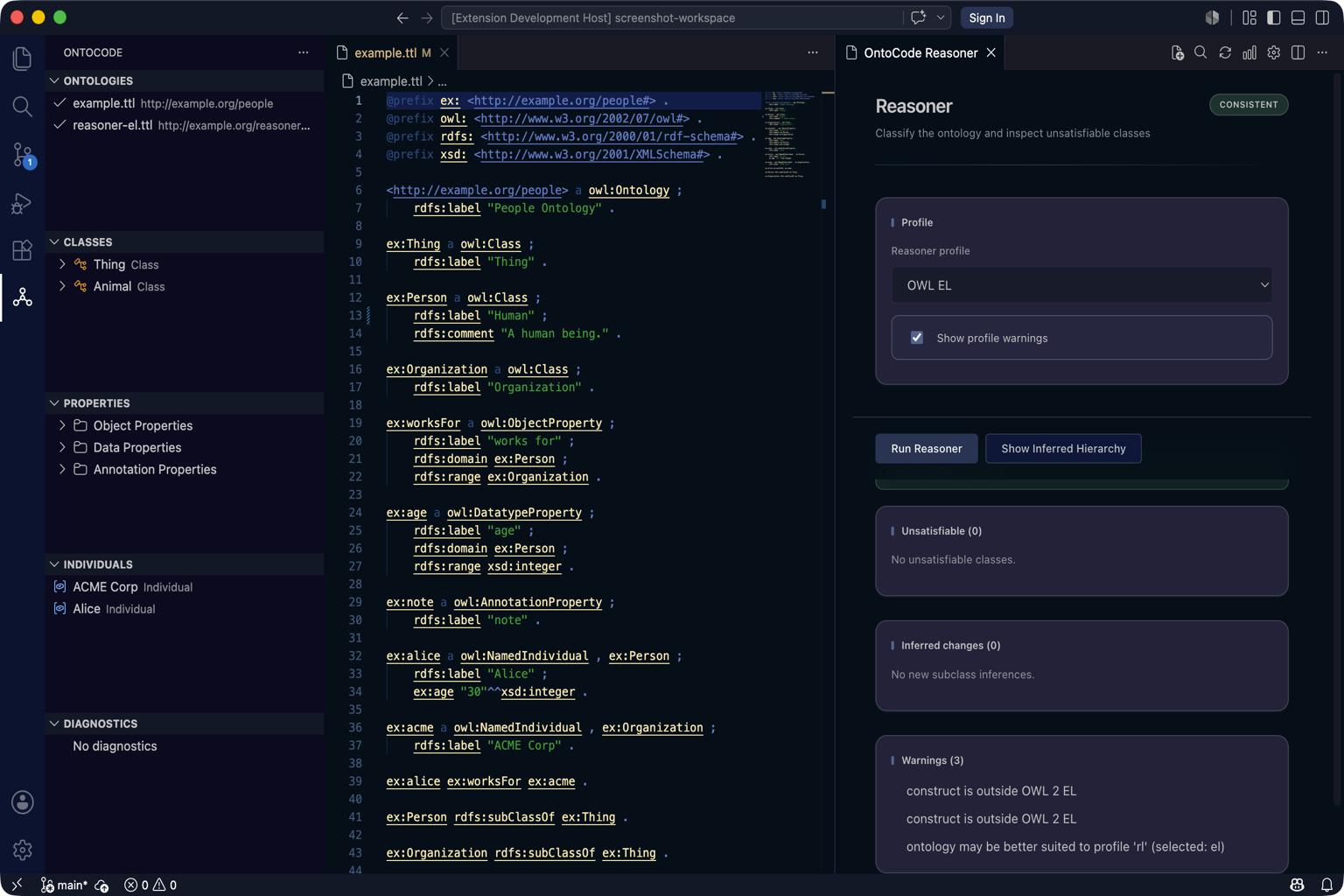Click the editor minimap
Screen dimensions: 1344x896
(790, 136)
